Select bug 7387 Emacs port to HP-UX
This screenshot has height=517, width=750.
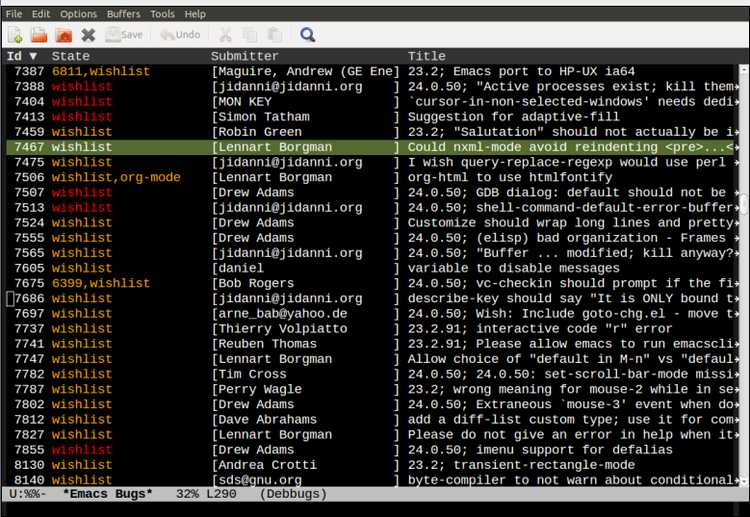(x=372, y=71)
